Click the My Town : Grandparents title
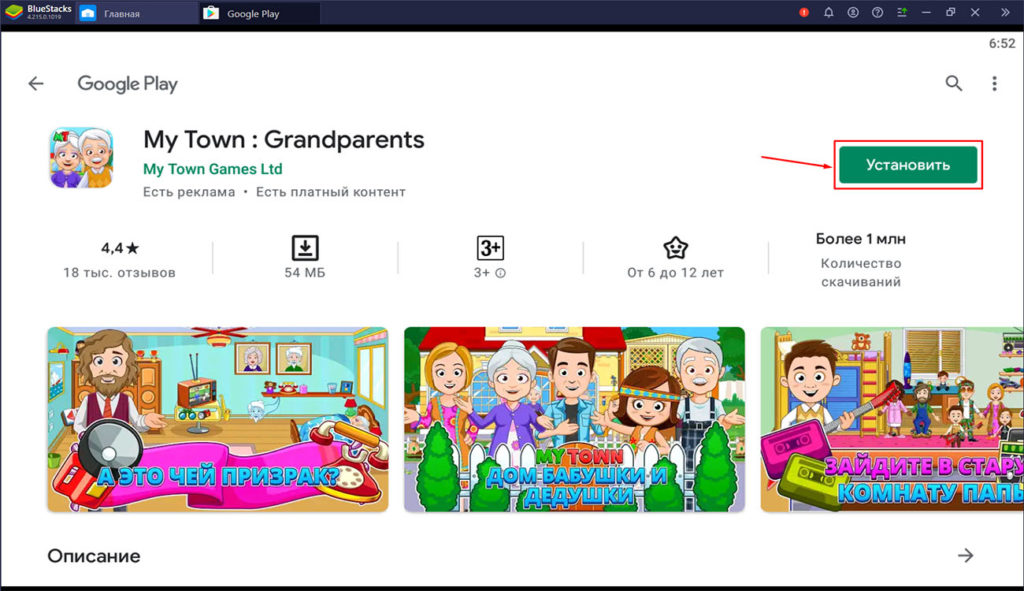The height and width of the screenshot is (591, 1024). point(283,140)
